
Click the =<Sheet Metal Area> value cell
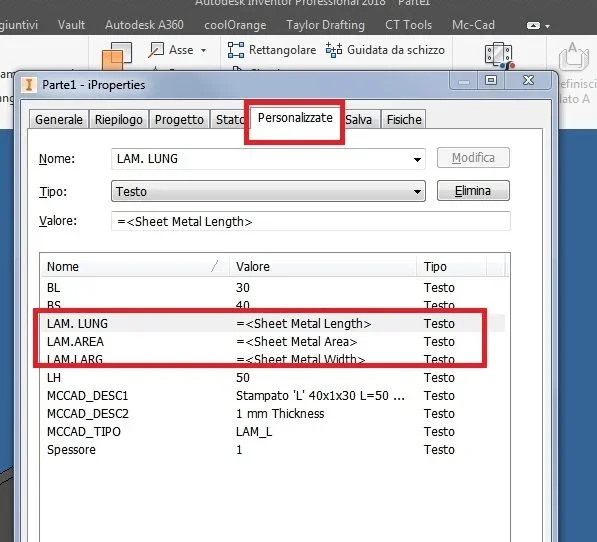297,341
